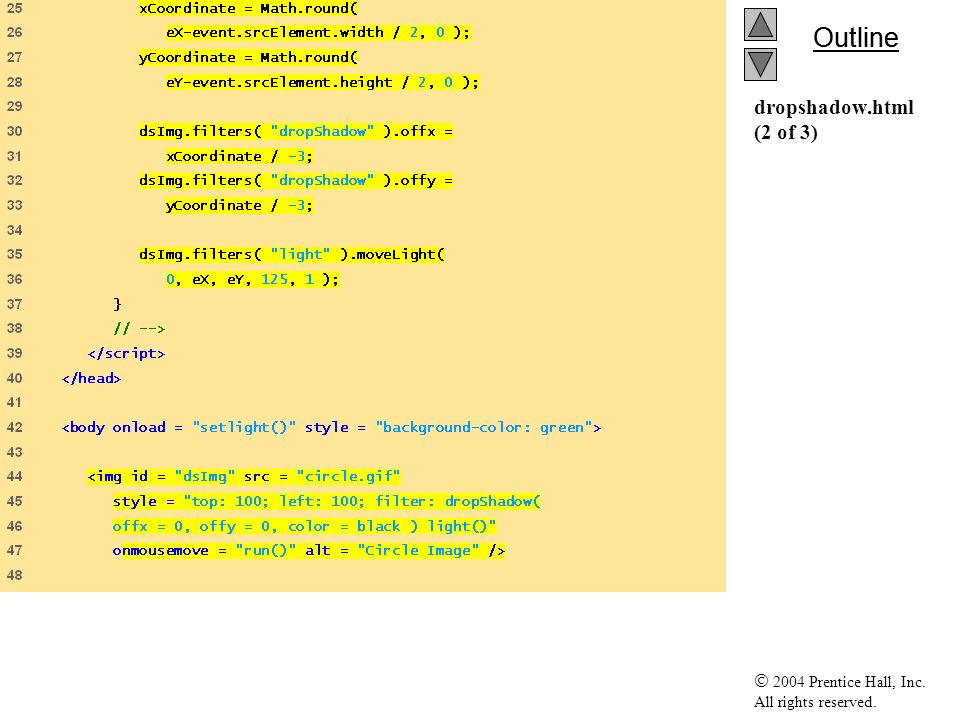Click line number 34

tap(14, 230)
